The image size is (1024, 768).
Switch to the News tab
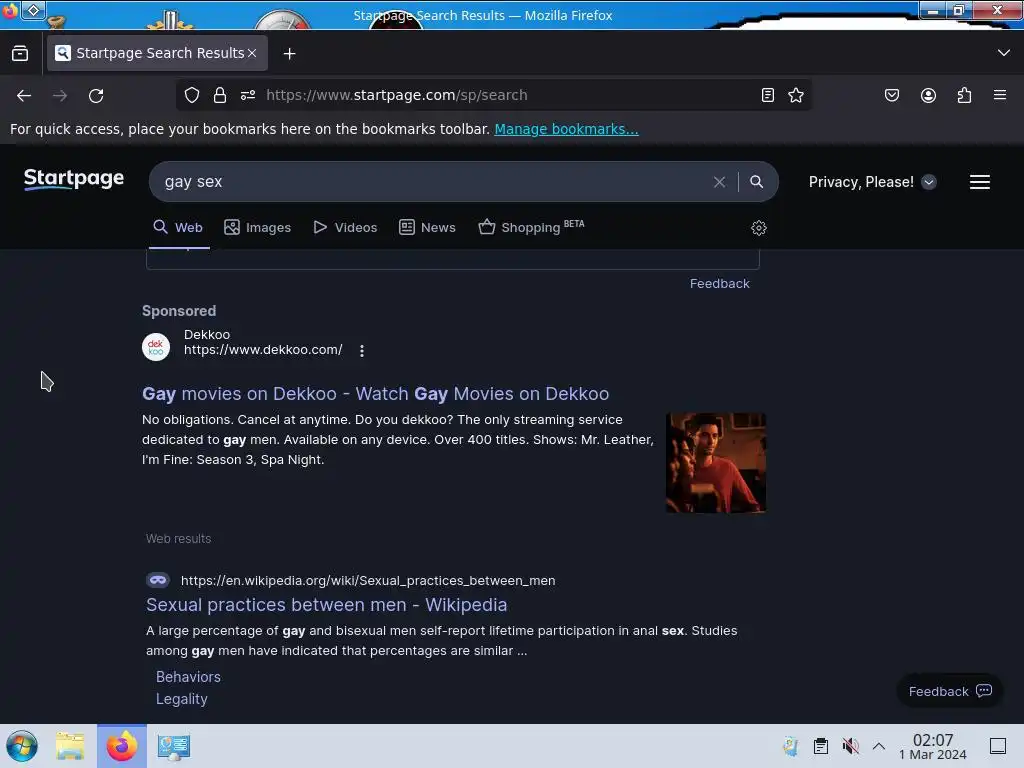coord(427,227)
